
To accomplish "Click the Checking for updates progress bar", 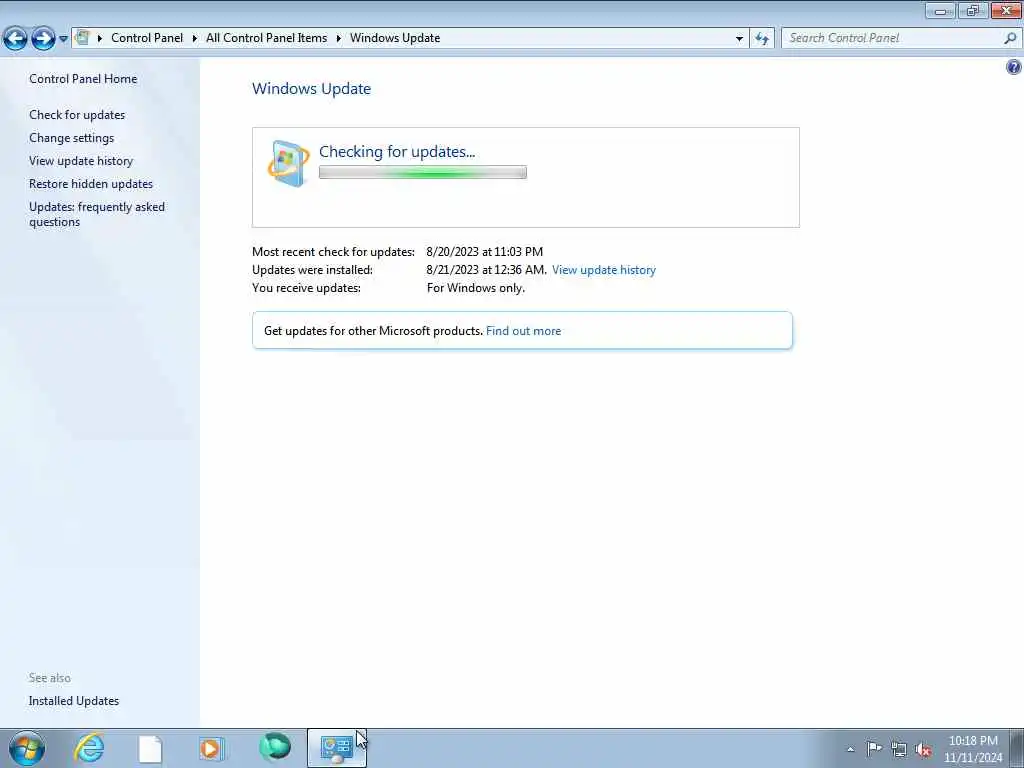I will pos(423,172).
